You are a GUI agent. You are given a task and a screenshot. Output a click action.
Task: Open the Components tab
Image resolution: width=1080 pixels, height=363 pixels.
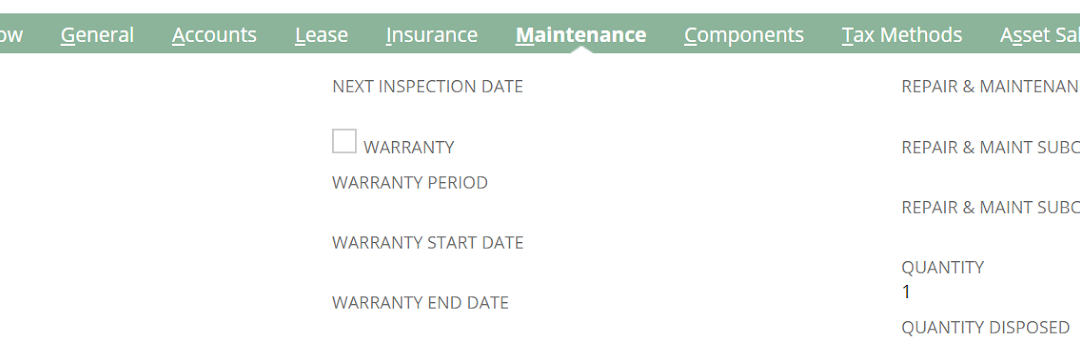pos(744,34)
